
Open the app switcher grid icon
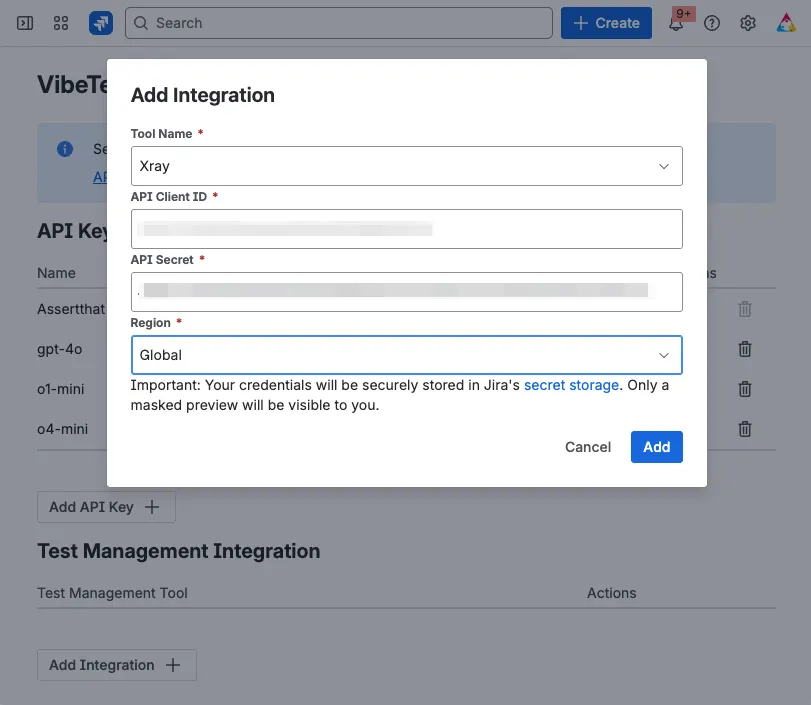61,23
